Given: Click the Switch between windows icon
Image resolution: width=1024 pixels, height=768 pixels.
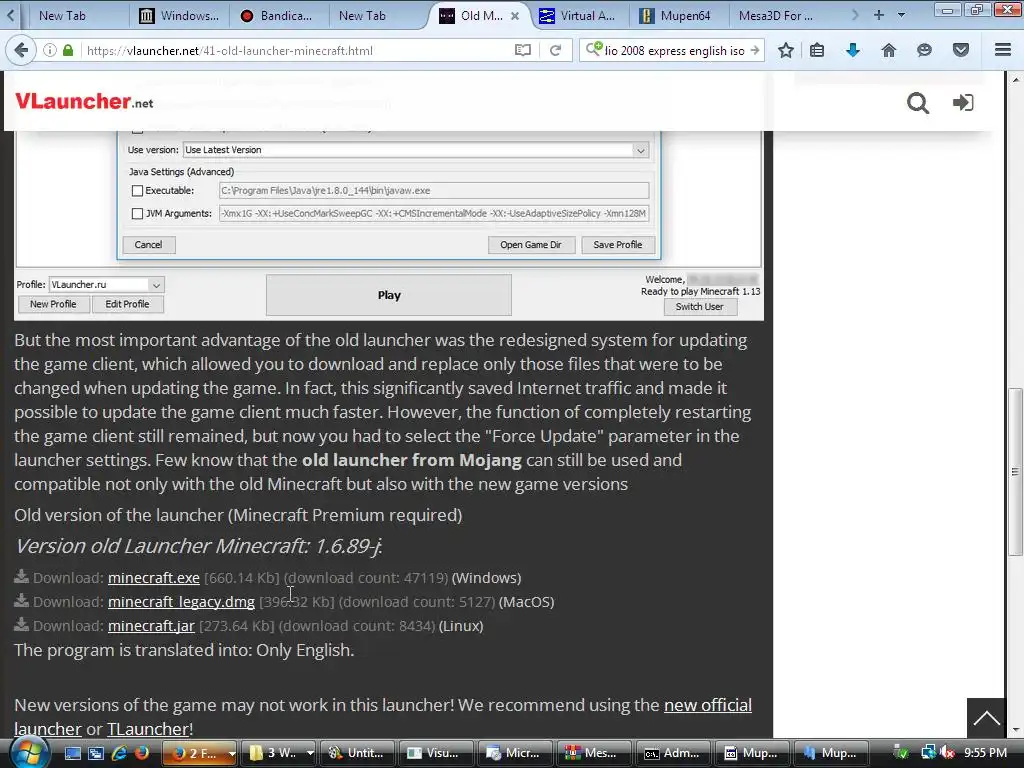Looking at the screenshot, I should click(96, 753).
